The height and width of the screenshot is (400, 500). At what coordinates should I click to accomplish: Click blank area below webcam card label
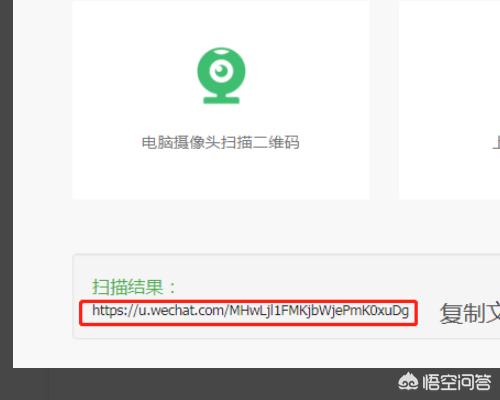221,175
